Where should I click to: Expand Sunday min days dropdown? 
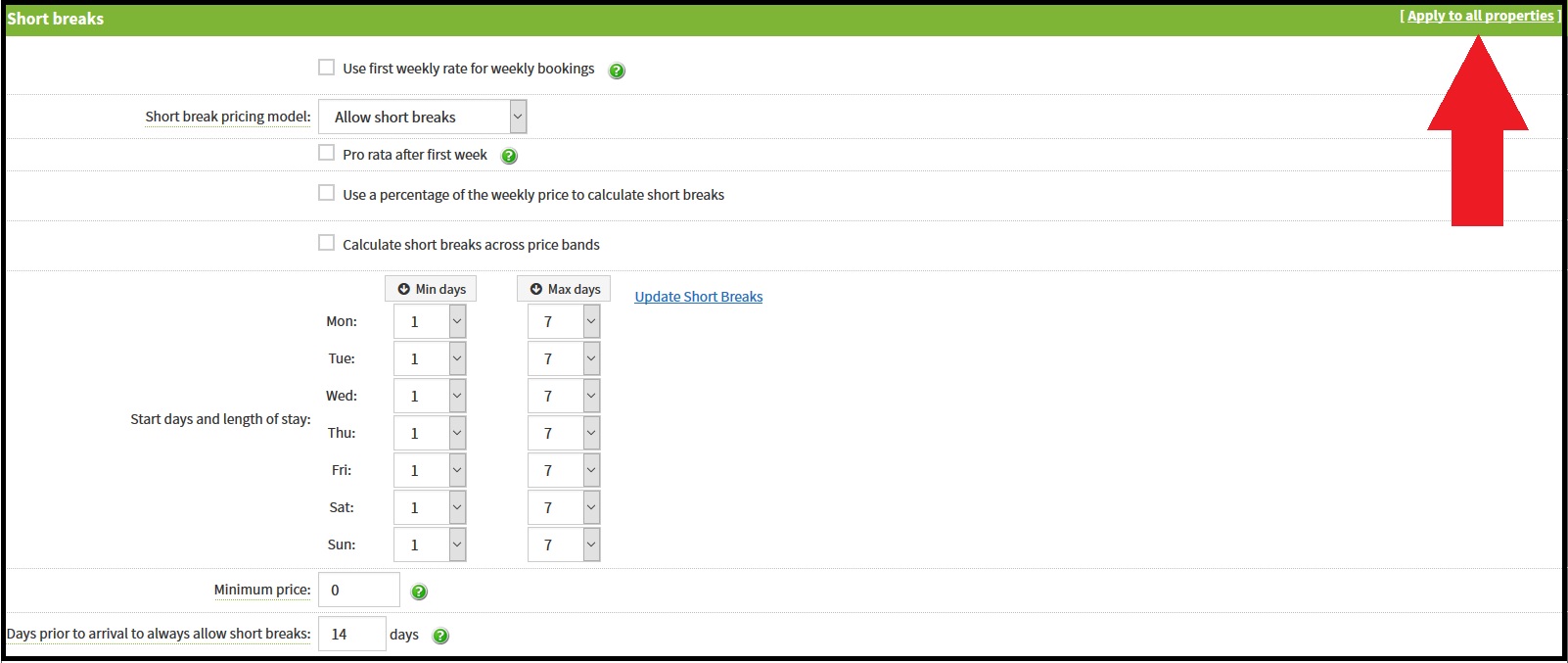[430, 545]
